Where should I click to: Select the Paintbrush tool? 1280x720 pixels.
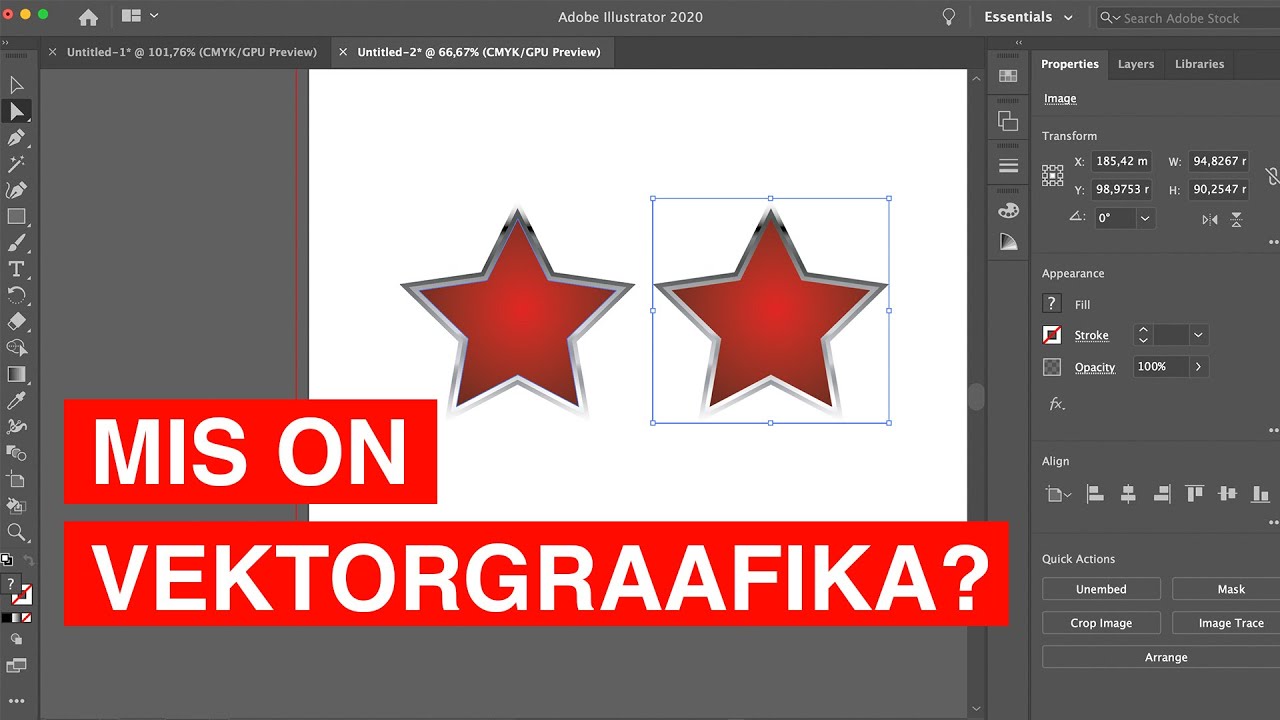tap(16, 242)
